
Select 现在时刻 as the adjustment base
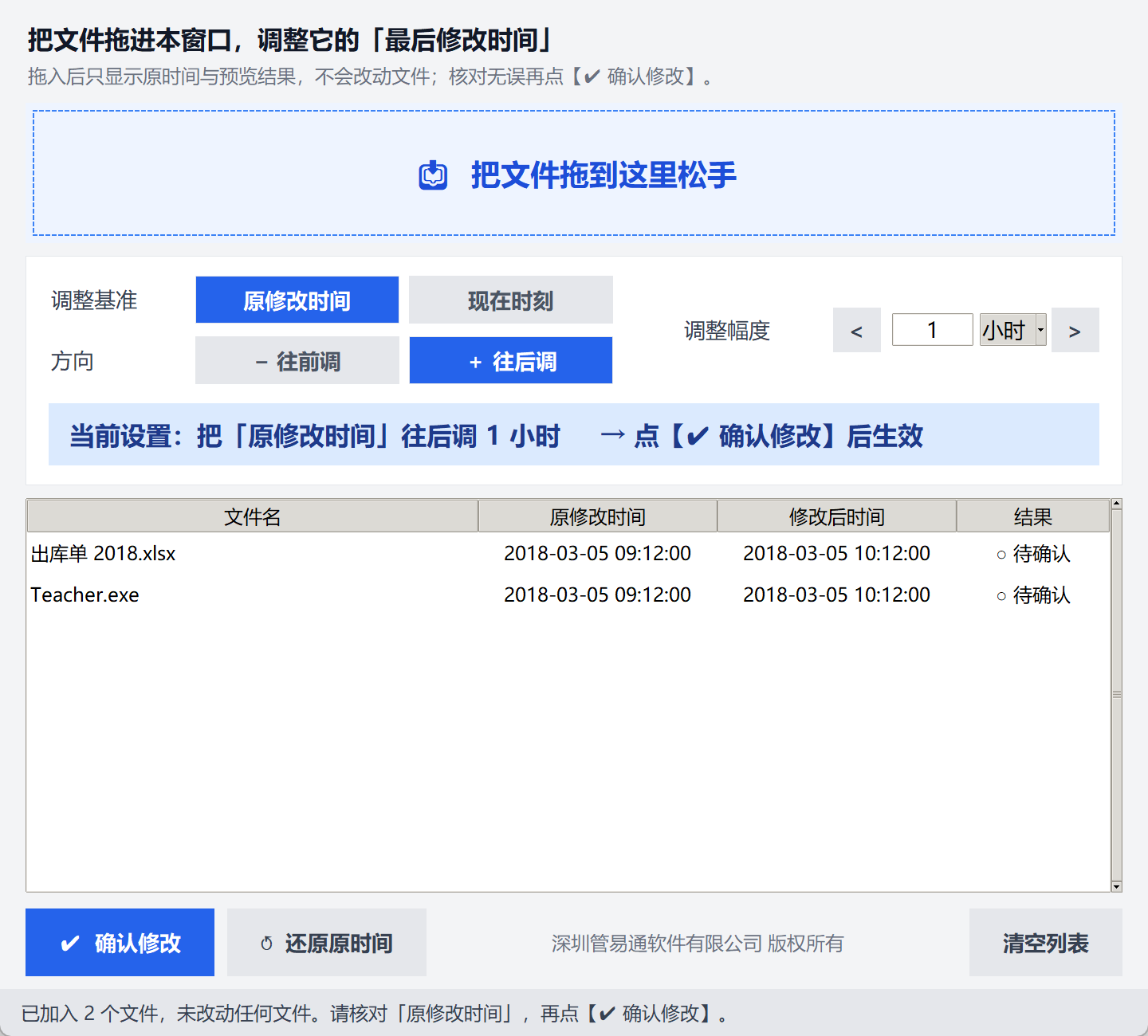(x=511, y=300)
